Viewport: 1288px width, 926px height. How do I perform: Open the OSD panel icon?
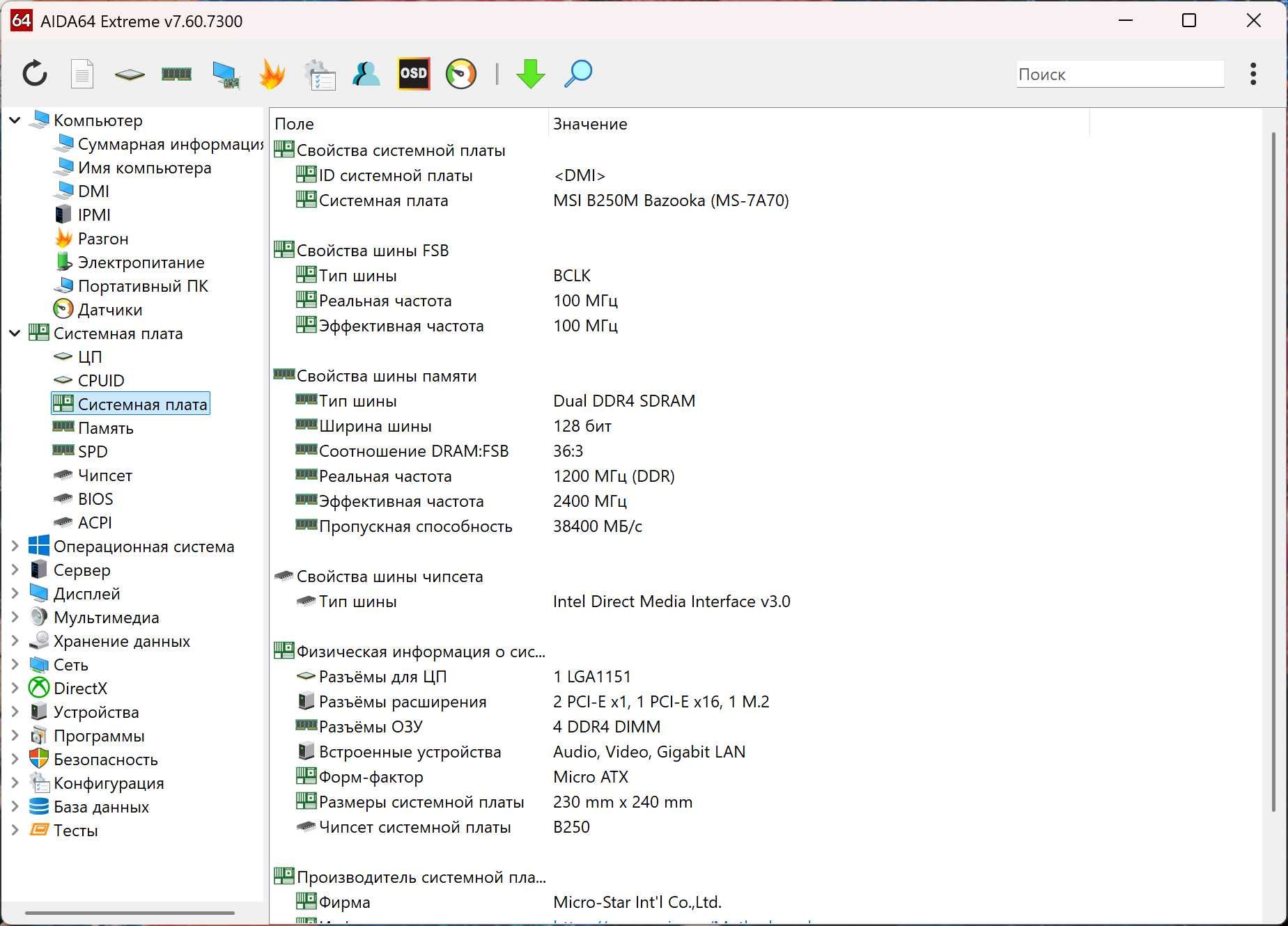414,74
